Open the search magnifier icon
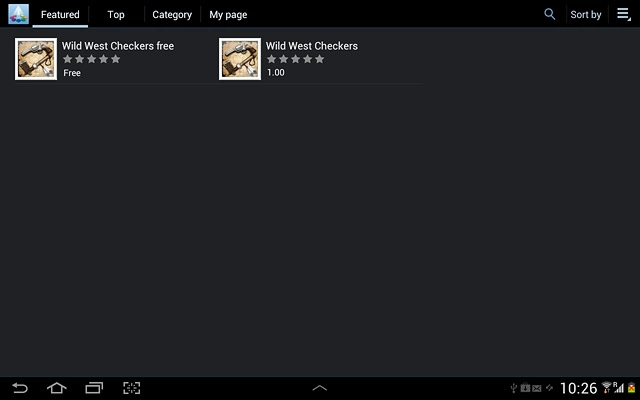The width and height of the screenshot is (640, 400). pos(549,14)
